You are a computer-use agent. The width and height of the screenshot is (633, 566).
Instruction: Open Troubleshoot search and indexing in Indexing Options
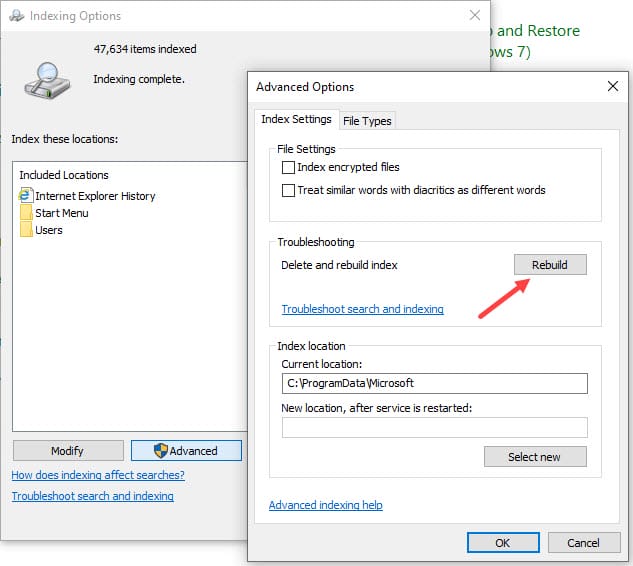[92, 496]
